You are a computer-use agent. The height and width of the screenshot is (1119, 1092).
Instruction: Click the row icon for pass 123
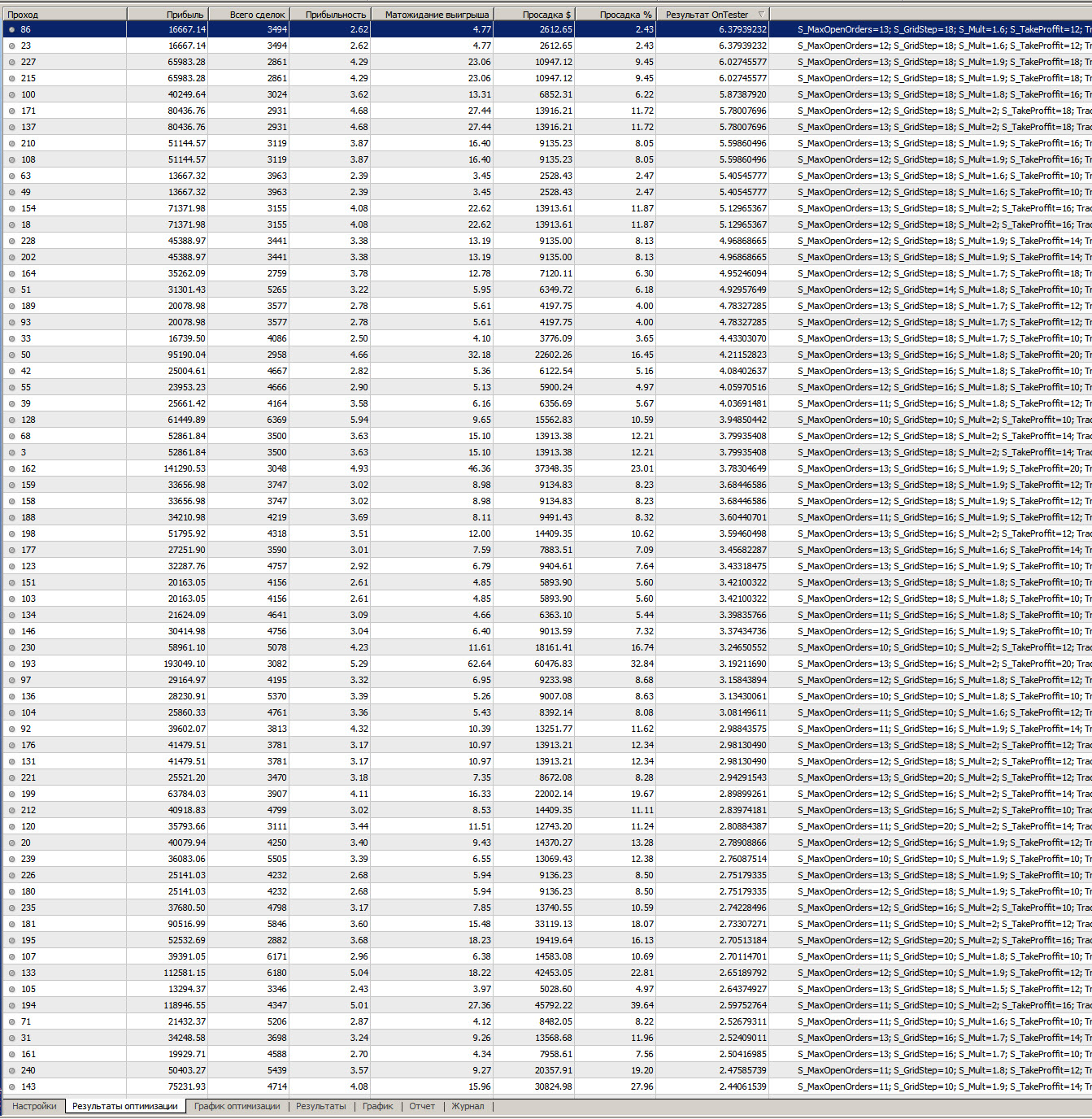tap(11, 566)
